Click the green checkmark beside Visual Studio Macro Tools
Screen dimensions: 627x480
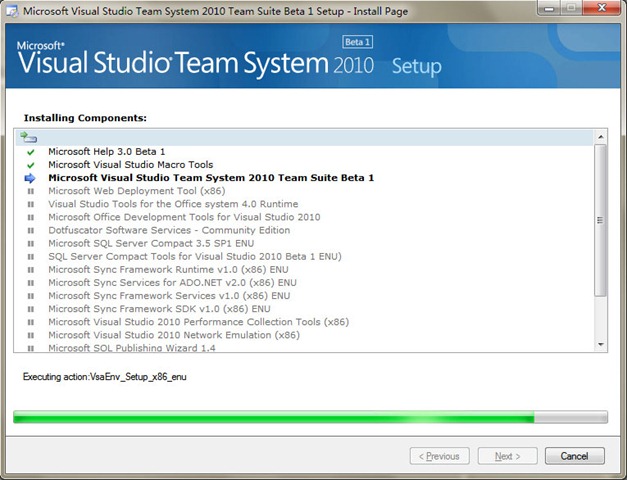(x=30, y=165)
